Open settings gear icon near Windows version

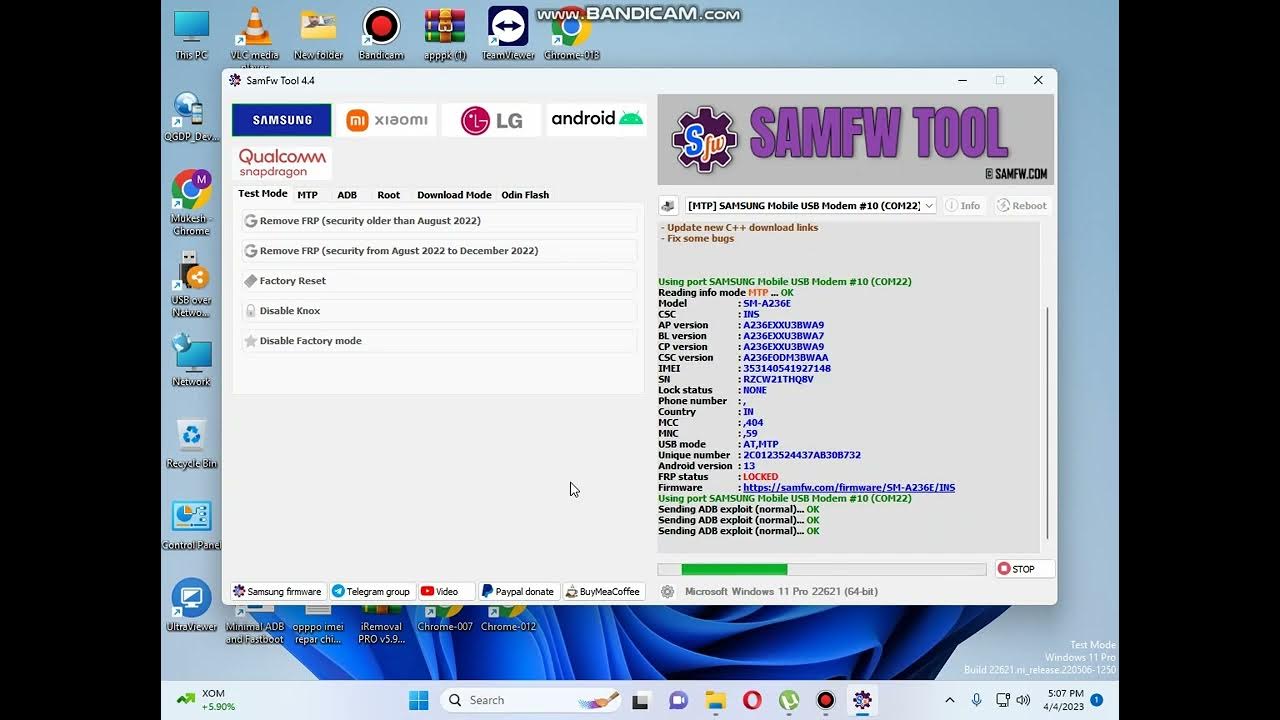click(x=667, y=592)
